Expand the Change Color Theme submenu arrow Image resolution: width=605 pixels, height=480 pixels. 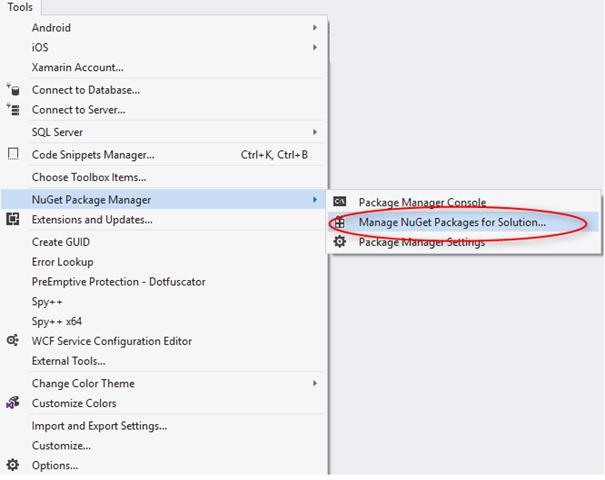click(315, 383)
